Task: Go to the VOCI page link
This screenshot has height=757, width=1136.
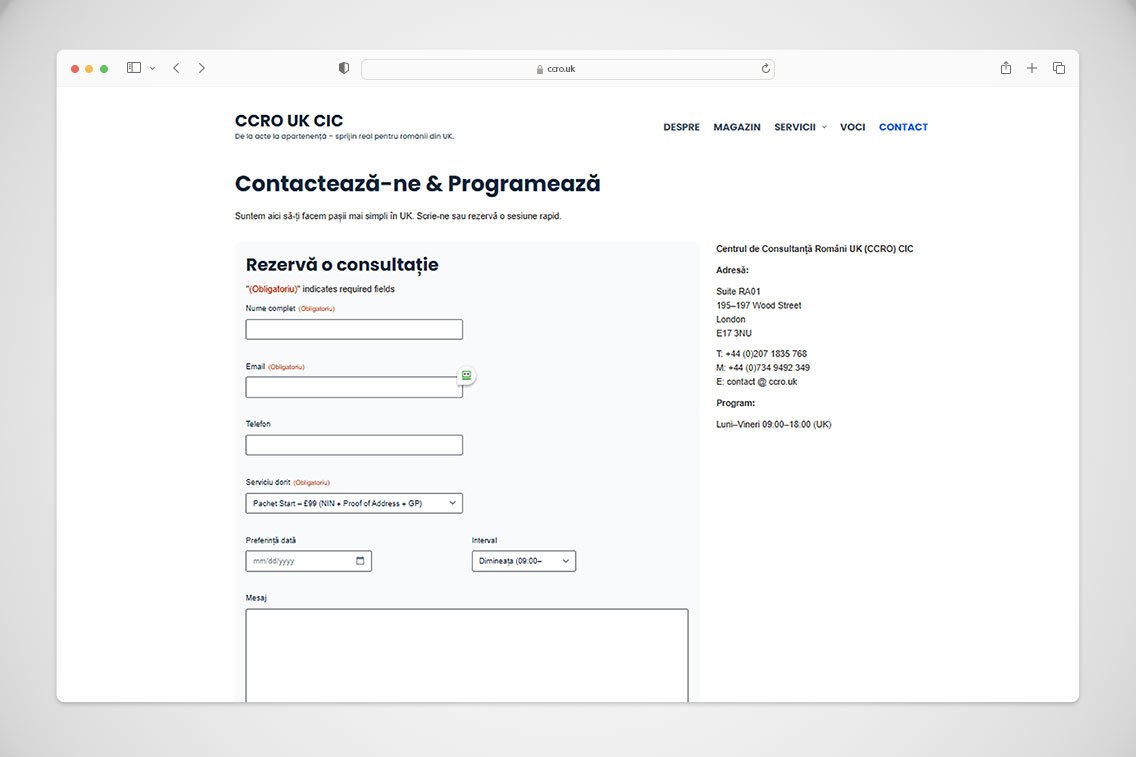Action: pyautogui.click(x=852, y=127)
